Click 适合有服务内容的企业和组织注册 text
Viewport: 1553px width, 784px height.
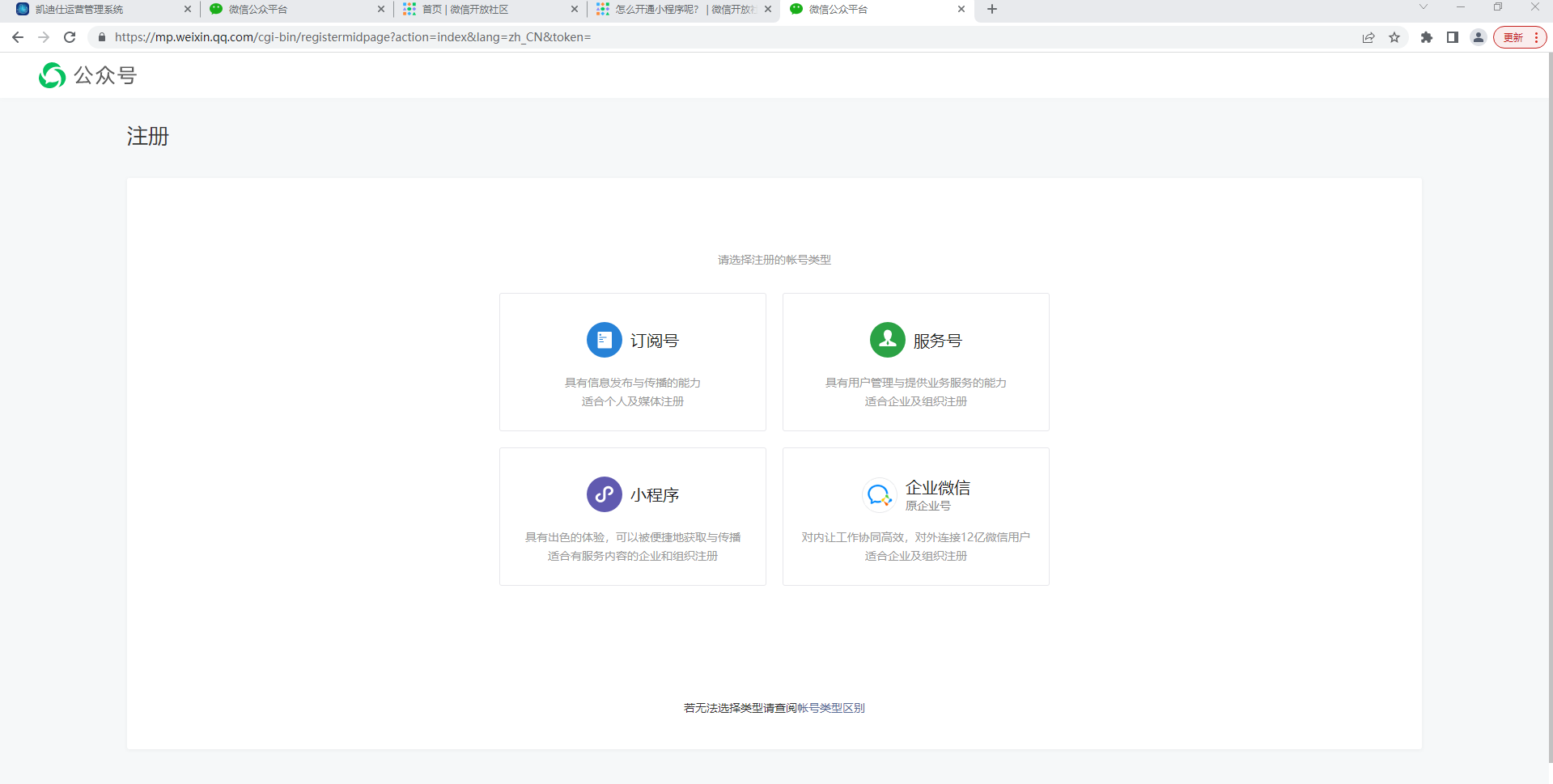click(633, 556)
